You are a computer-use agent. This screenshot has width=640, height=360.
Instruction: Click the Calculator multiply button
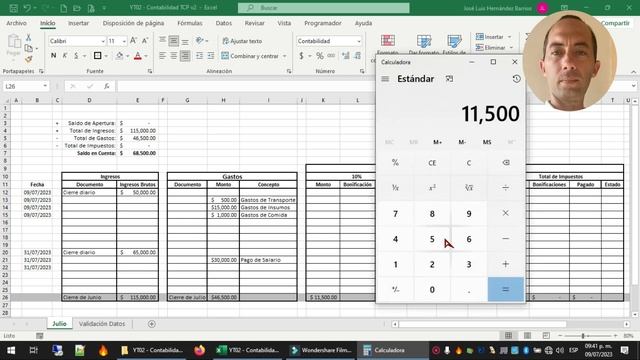click(x=506, y=213)
